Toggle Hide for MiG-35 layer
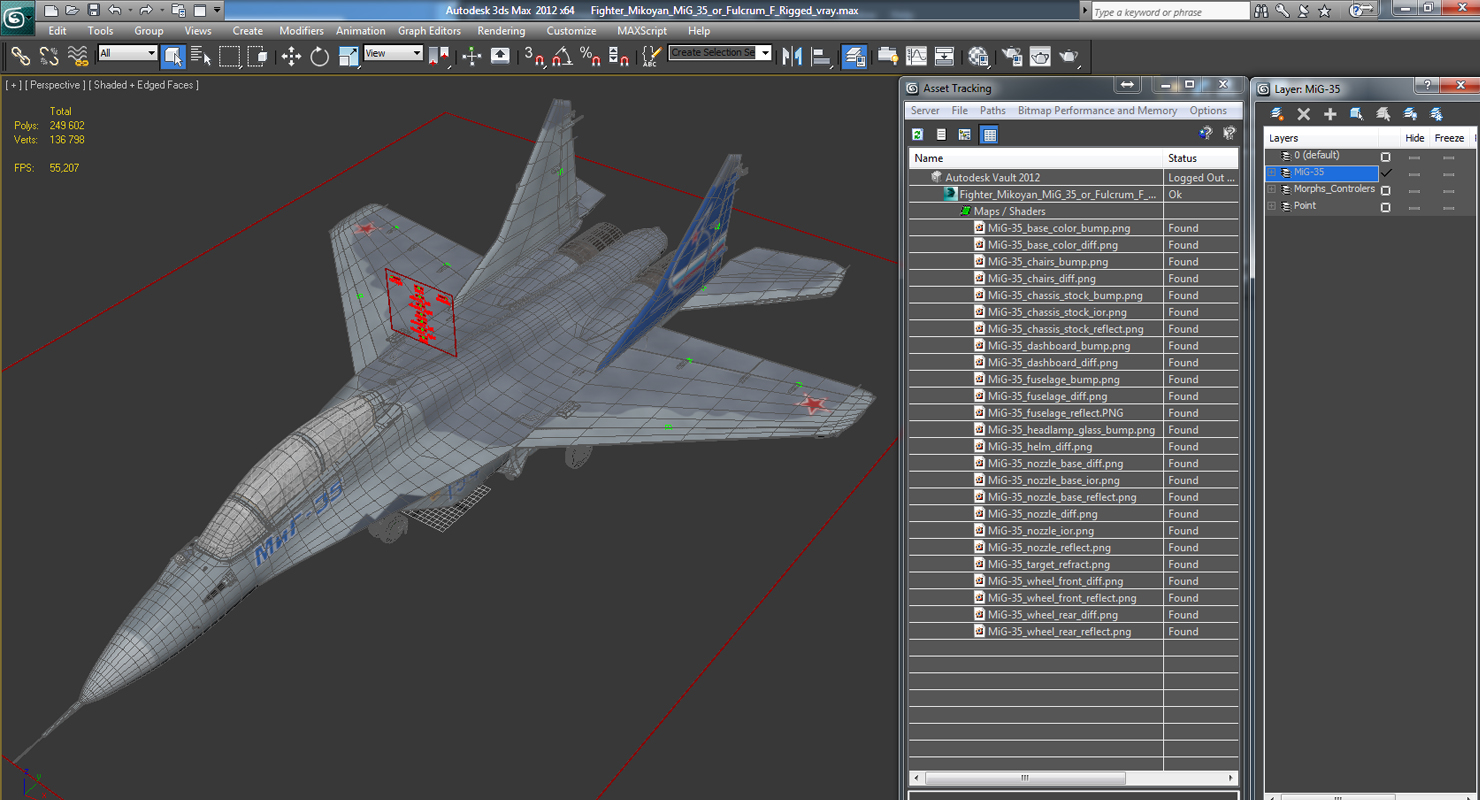 [x=1414, y=174]
